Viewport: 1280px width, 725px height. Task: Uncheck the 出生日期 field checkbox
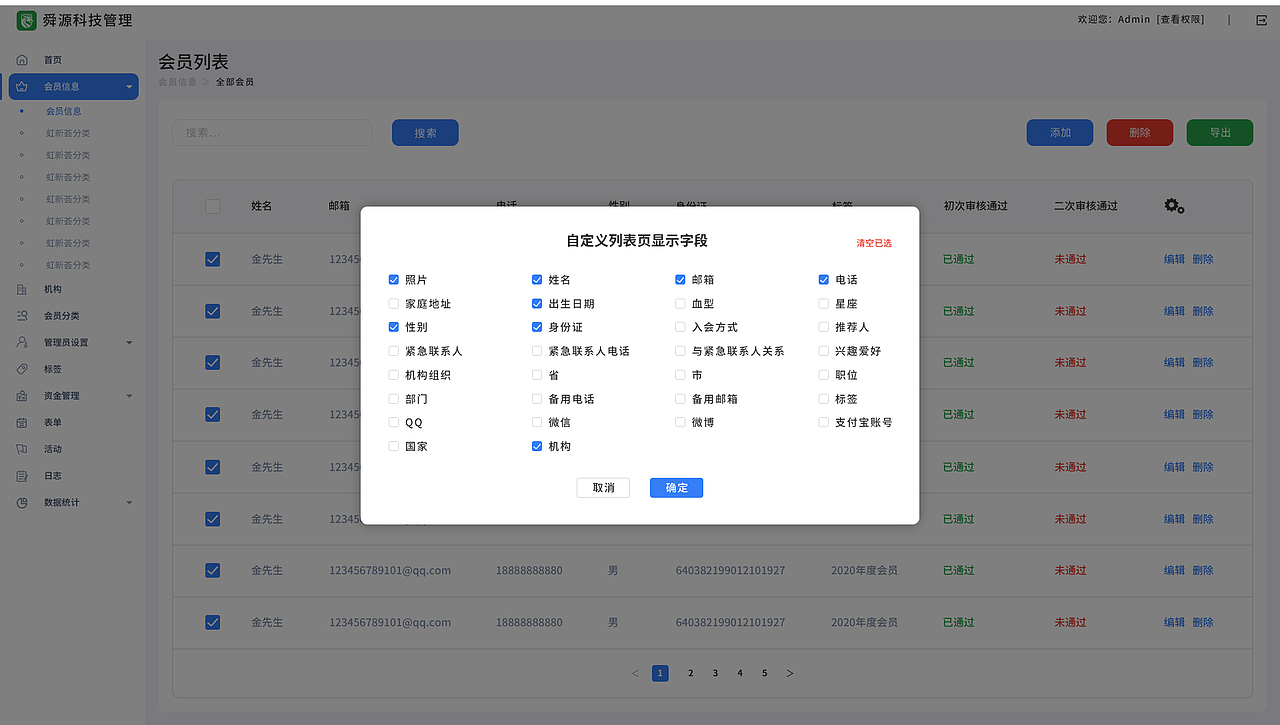[x=537, y=303]
